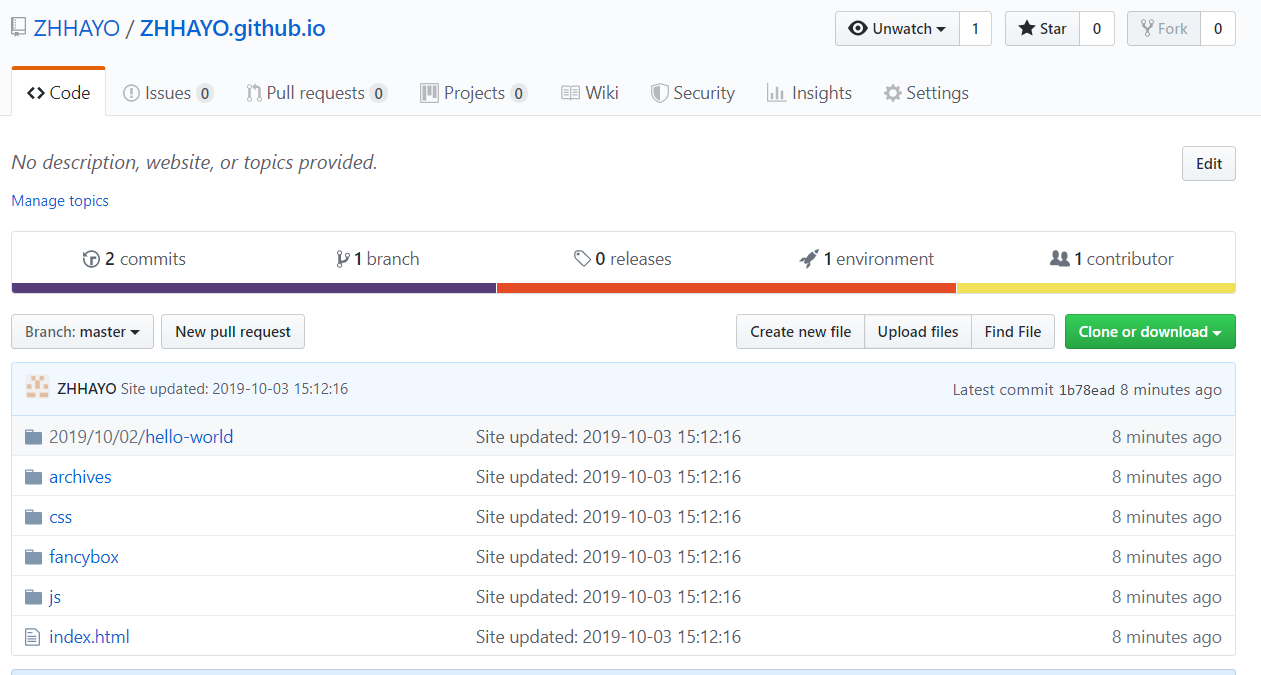
Task: Open the Wiki tab
Action: [590, 93]
